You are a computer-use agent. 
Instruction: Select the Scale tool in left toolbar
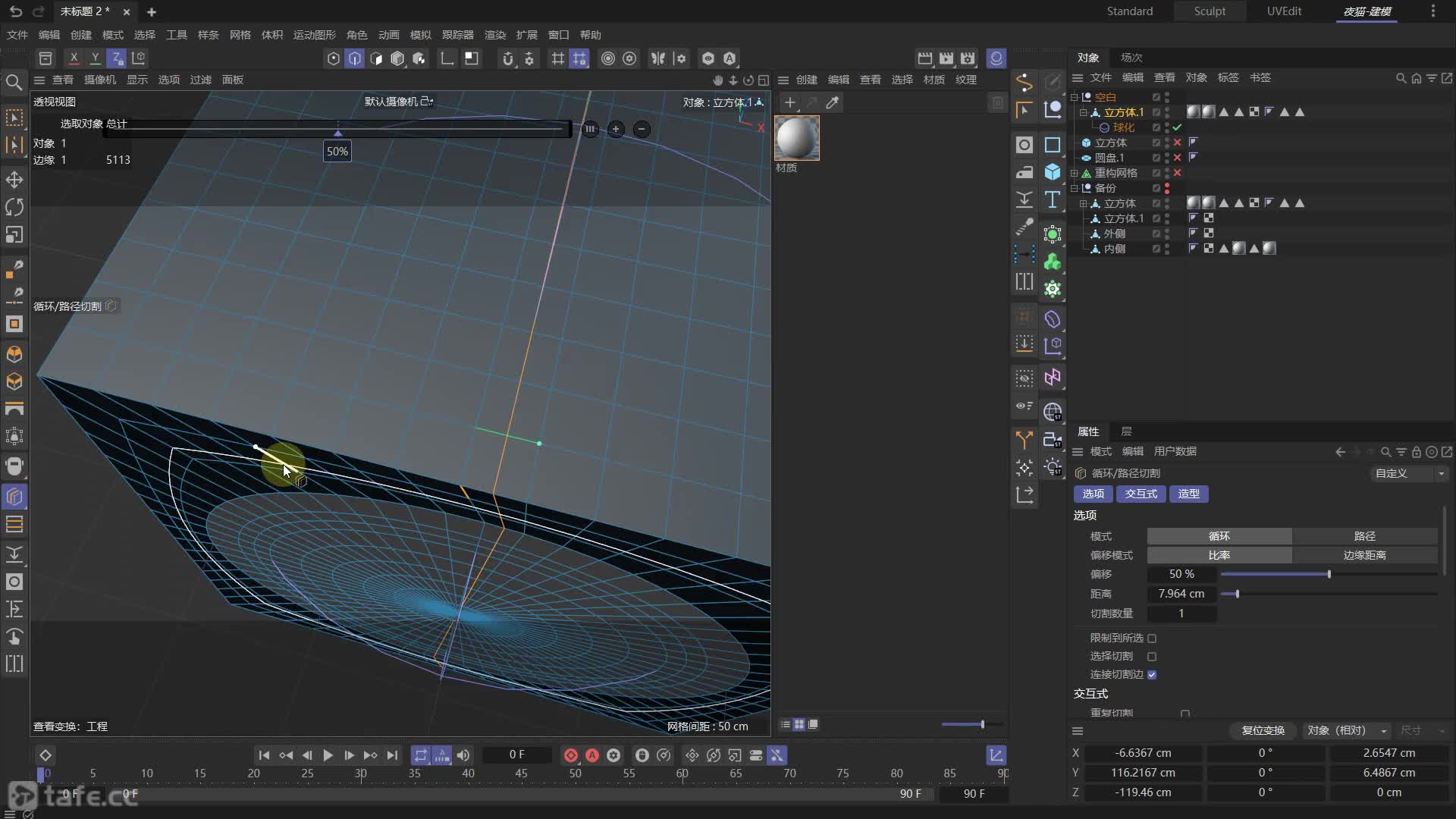pos(14,235)
